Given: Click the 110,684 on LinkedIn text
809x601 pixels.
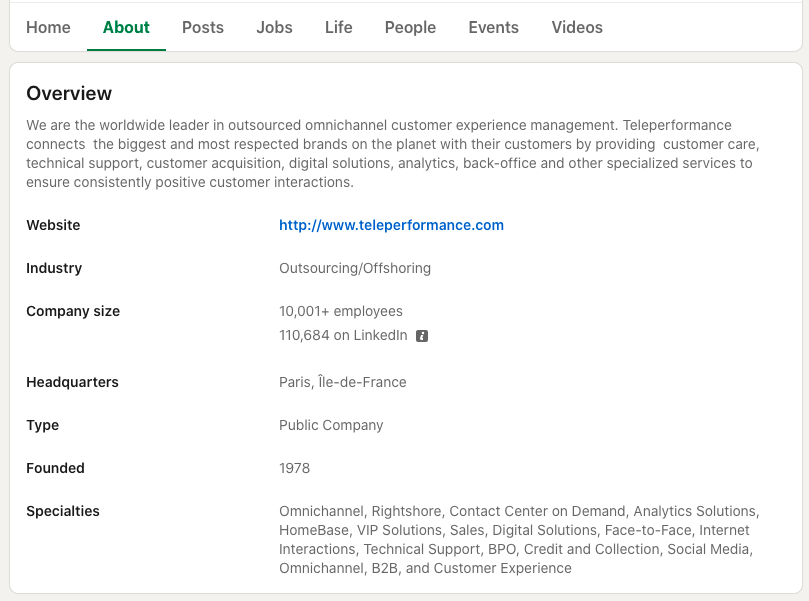Looking at the screenshot, I should [x=343, y=335].
